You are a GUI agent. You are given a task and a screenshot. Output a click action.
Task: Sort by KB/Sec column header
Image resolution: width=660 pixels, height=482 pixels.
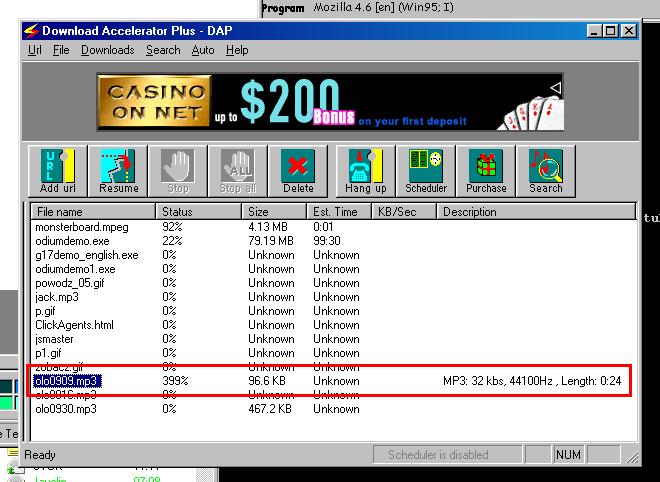pyautogui.click(x=404, y=212)
